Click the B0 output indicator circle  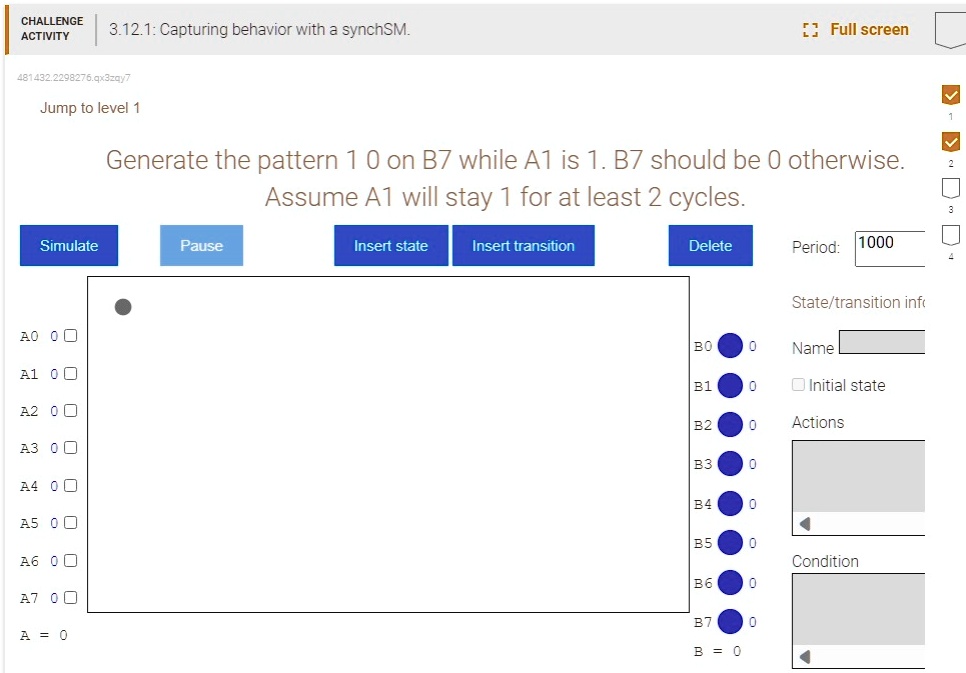pos(730,346)
